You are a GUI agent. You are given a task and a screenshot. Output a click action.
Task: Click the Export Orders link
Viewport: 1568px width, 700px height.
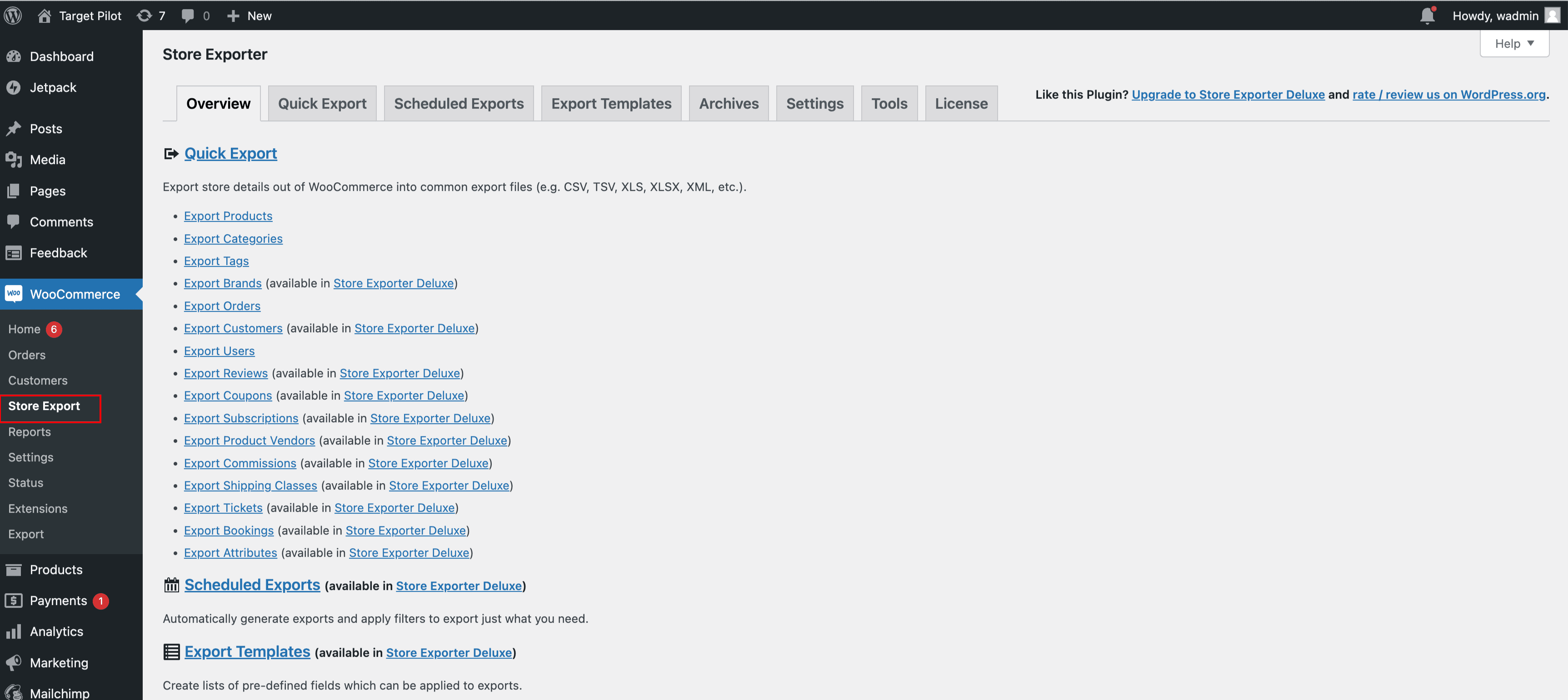(222, 305)
